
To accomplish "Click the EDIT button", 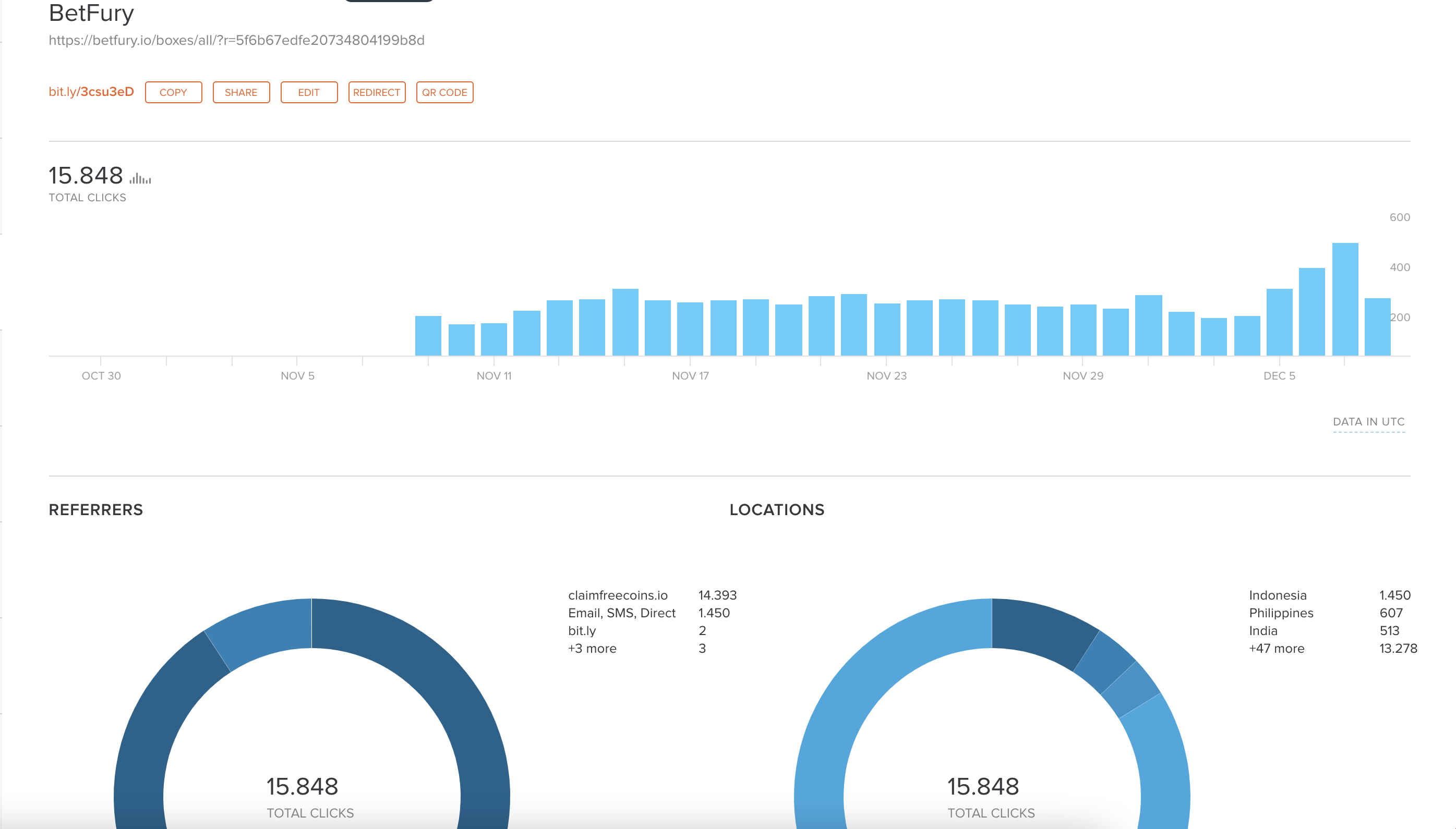I will [x=309, y=92].
